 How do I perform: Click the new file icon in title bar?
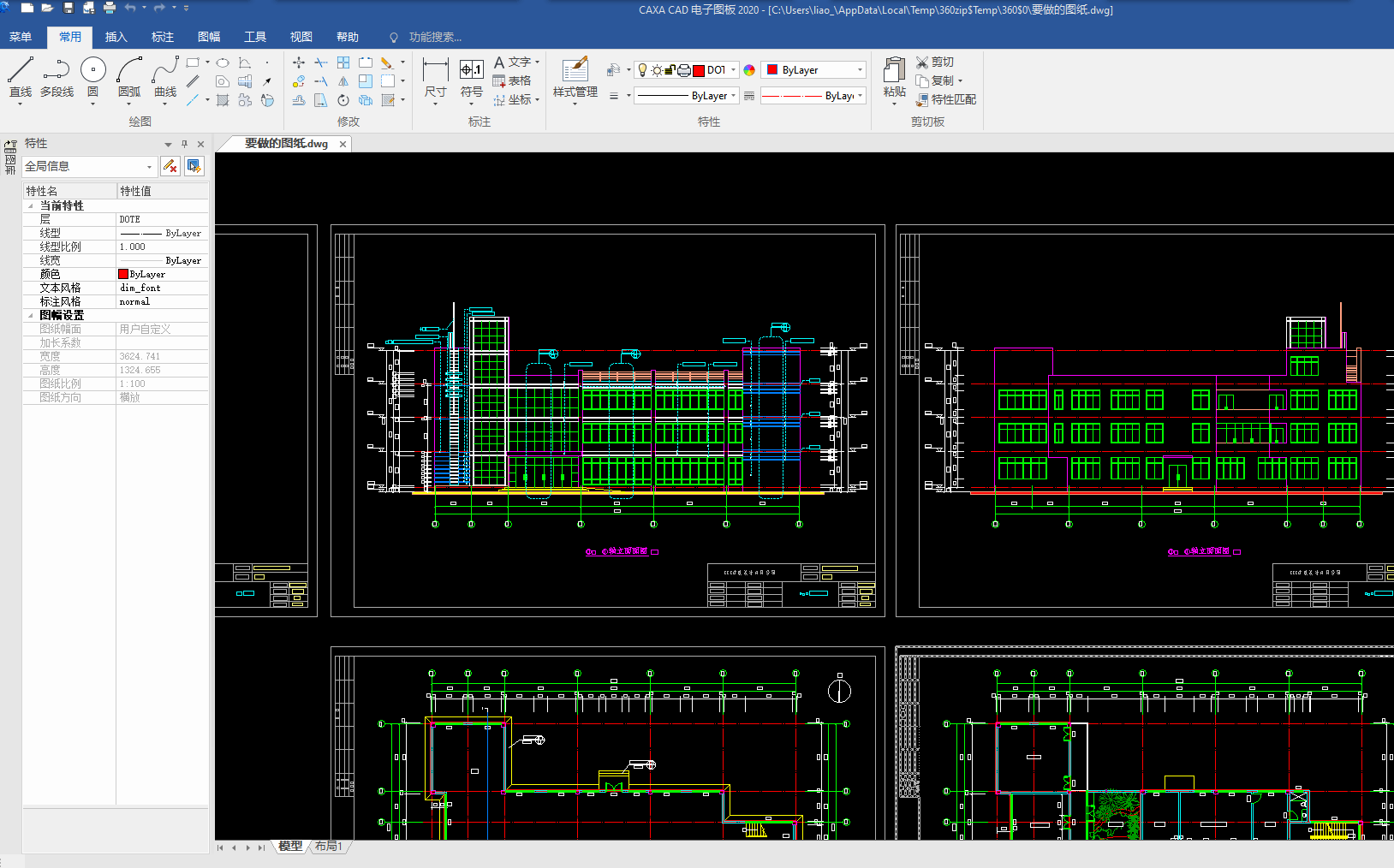click(27, 8)
